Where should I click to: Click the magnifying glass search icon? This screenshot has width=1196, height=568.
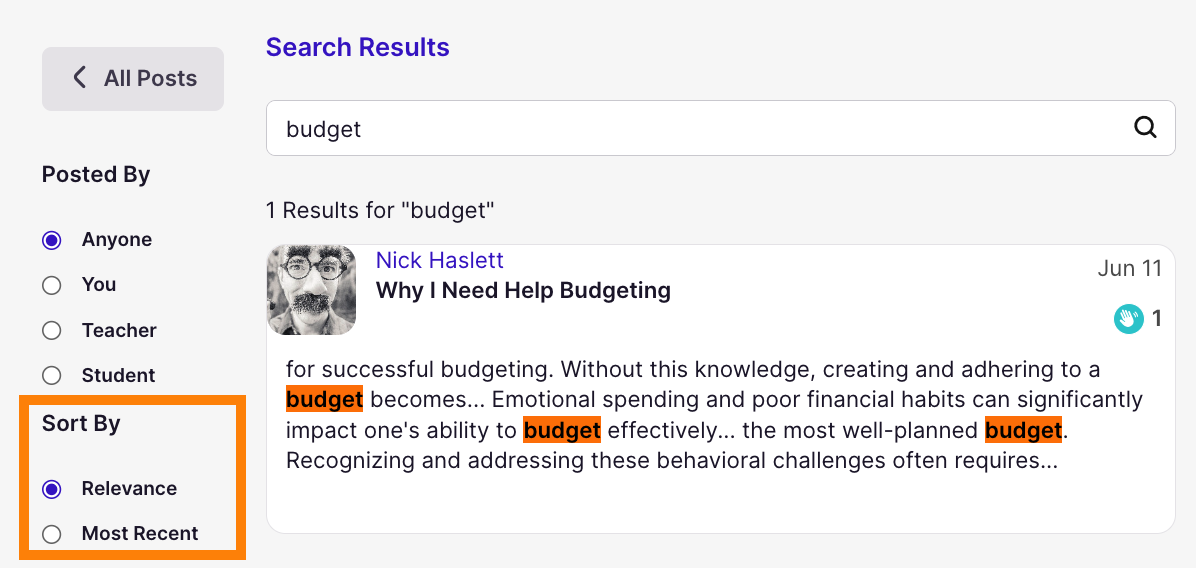pos(1145,128)
